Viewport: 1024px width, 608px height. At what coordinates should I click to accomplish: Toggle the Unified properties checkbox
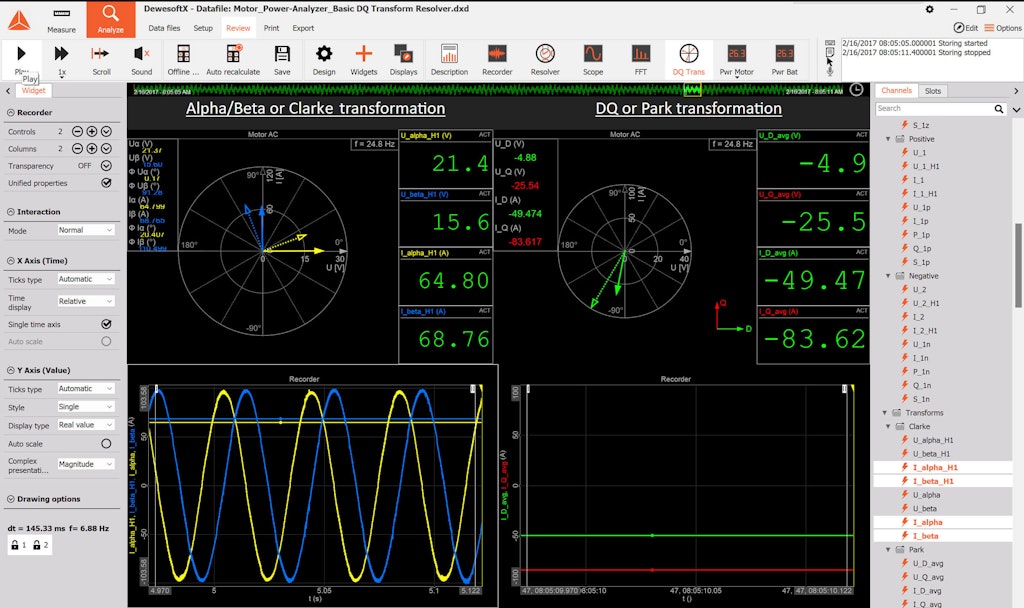pos(106,183)
